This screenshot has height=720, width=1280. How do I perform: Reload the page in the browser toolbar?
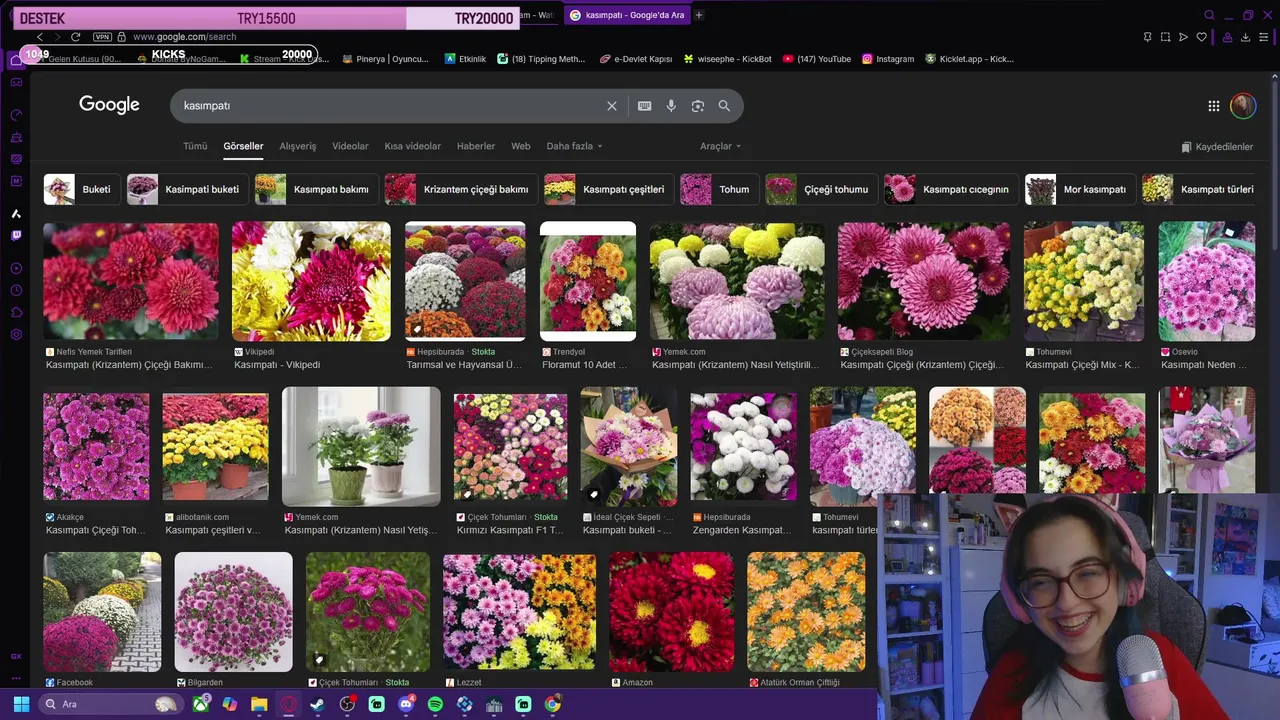tap(75, 37)
